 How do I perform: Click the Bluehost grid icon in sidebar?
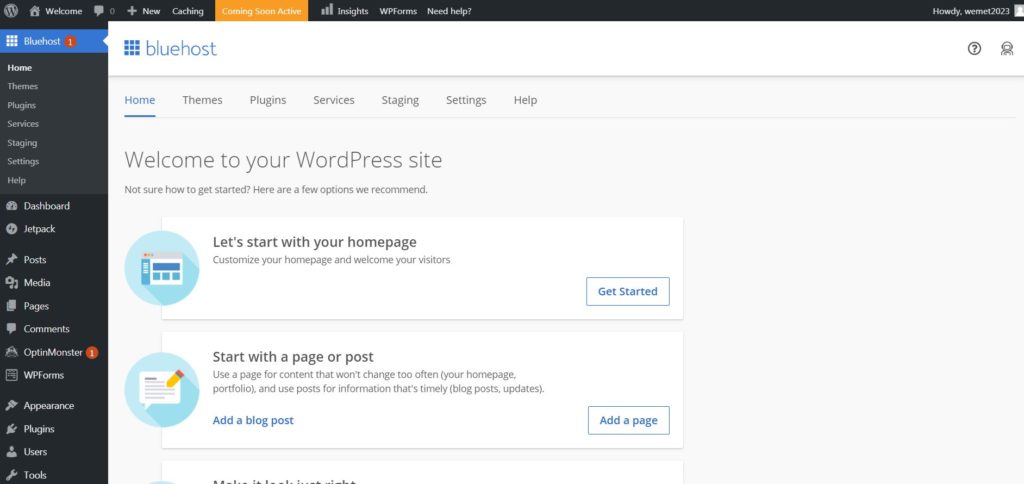click(12, 41)
